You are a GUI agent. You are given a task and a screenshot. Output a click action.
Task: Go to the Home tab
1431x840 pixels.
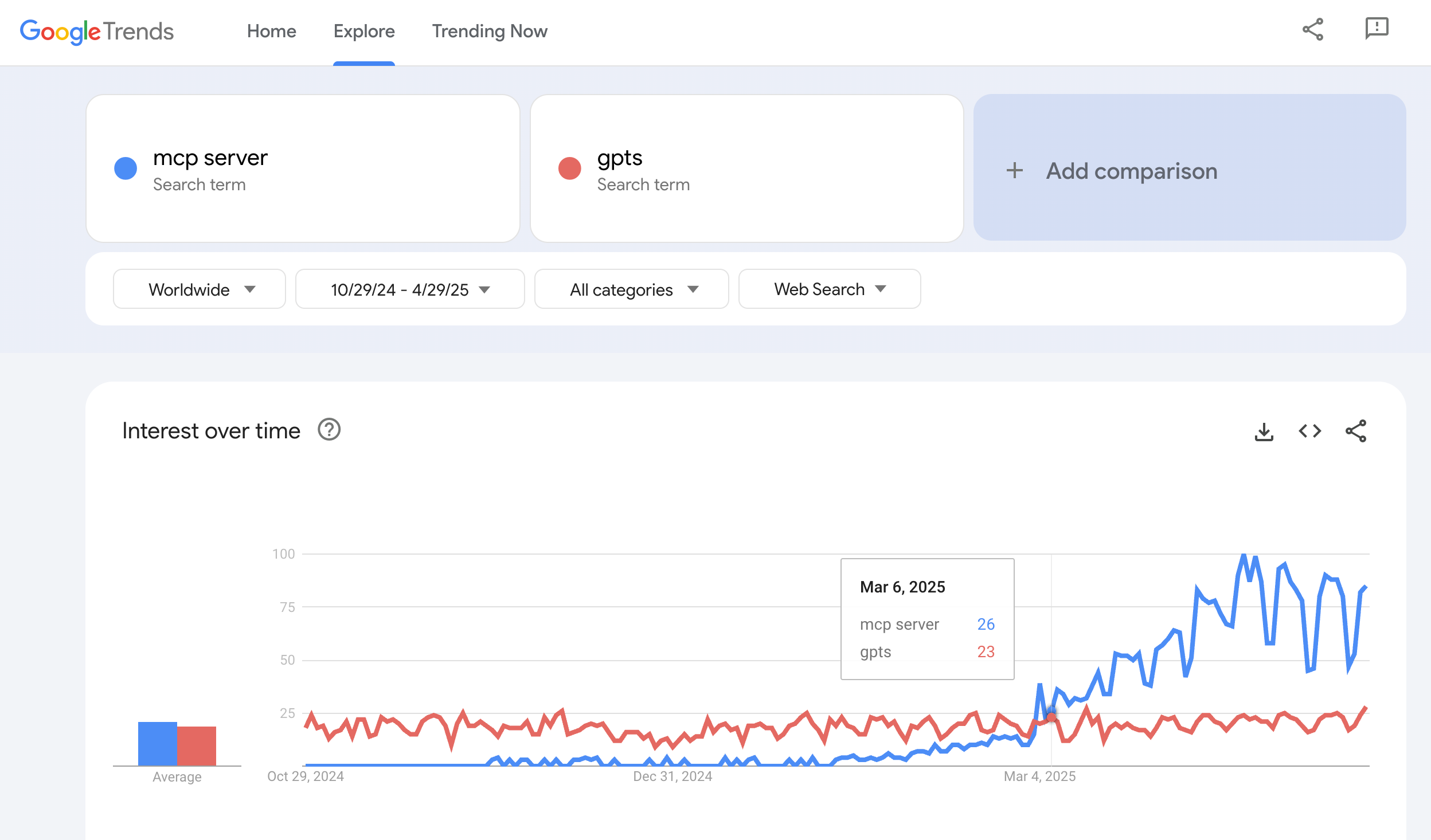(x=271, y=31)
